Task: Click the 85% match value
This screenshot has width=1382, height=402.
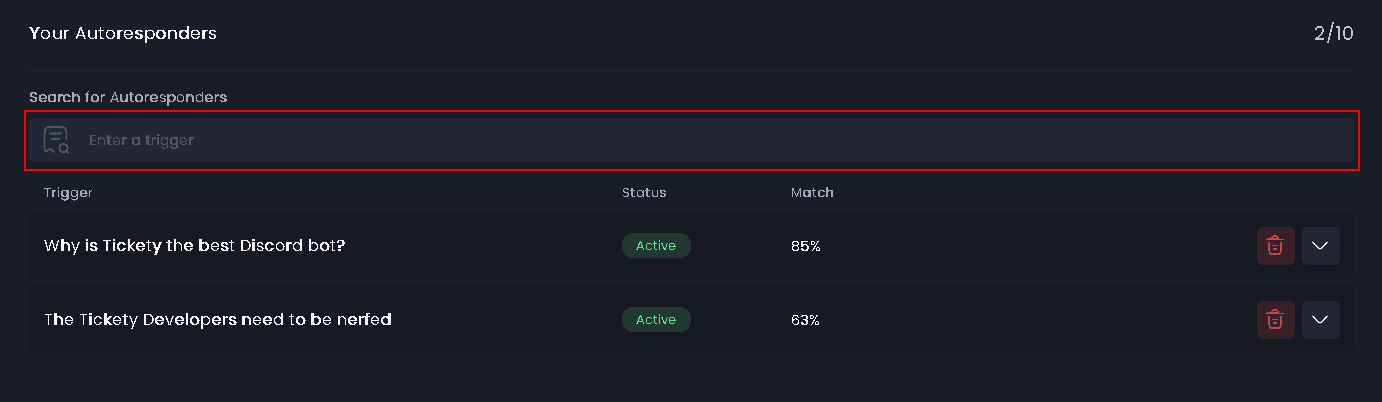Action: [805, 246]
